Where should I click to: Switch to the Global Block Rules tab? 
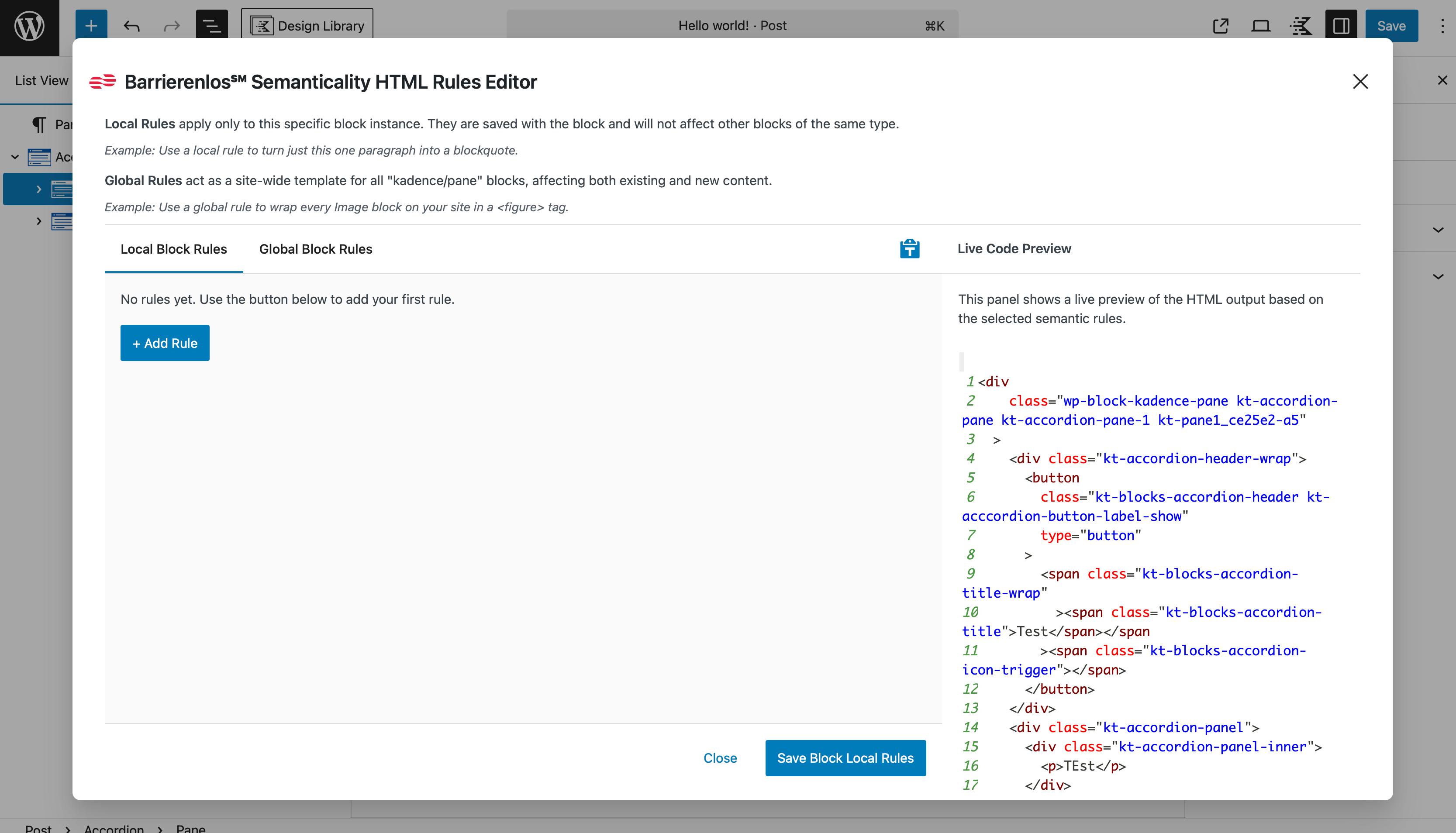point(315,249)
